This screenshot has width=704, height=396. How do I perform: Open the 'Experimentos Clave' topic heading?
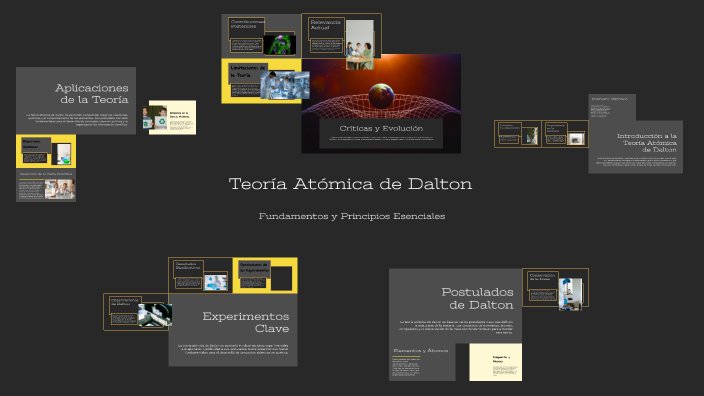click(246, 322)
